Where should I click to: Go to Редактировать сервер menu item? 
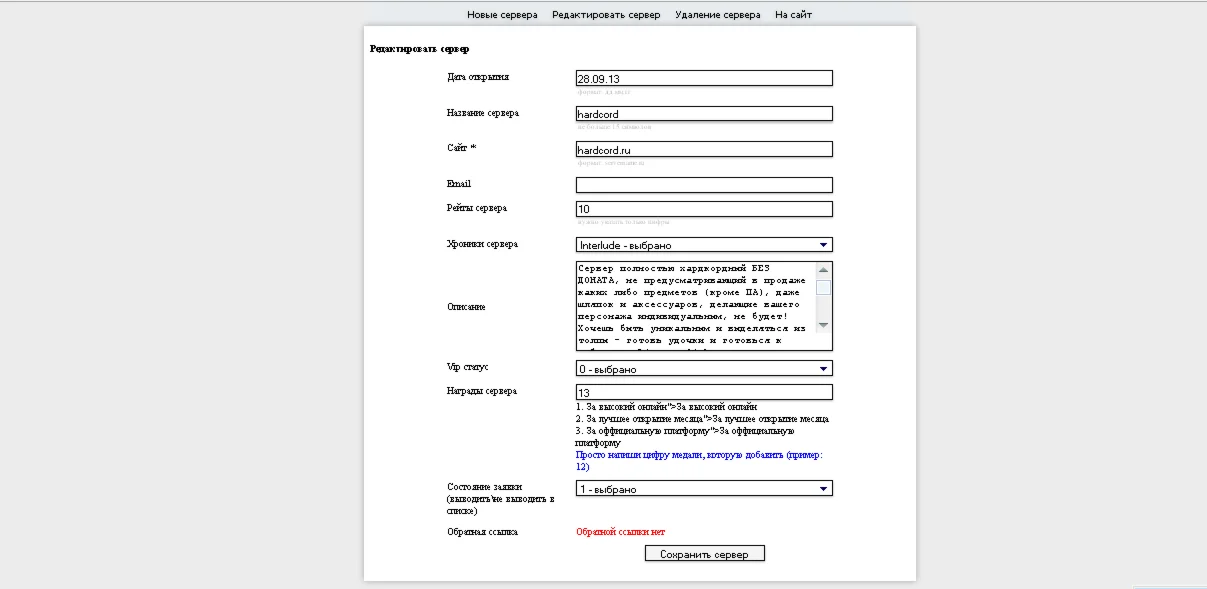coord(606,15)
